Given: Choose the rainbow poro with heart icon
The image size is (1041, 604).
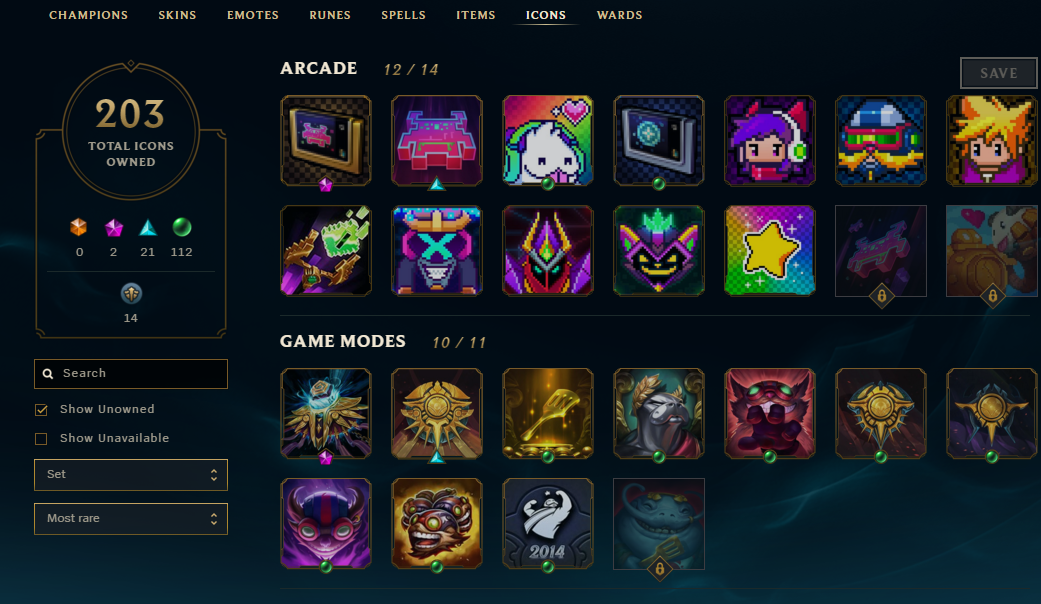Looking at the screenshot, I should [548, 141].
